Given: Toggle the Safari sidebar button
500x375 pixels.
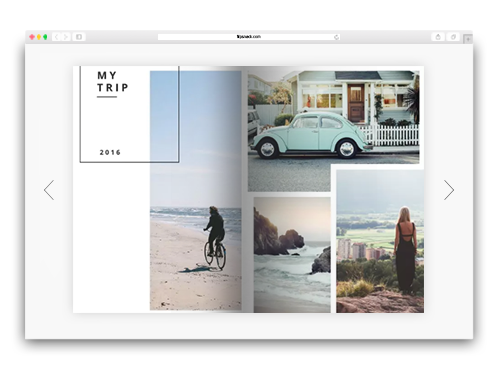Looking at the screenshot, I should click(x=79, y=37).
